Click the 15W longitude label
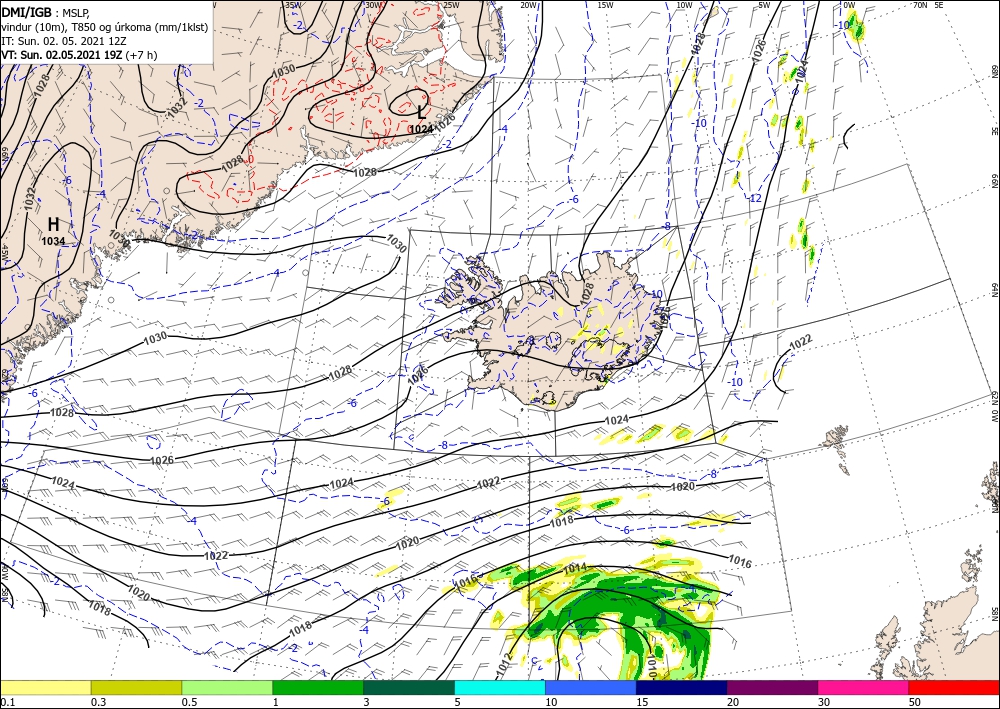The width and height of the screenshot is (1000, 709). 606,5
